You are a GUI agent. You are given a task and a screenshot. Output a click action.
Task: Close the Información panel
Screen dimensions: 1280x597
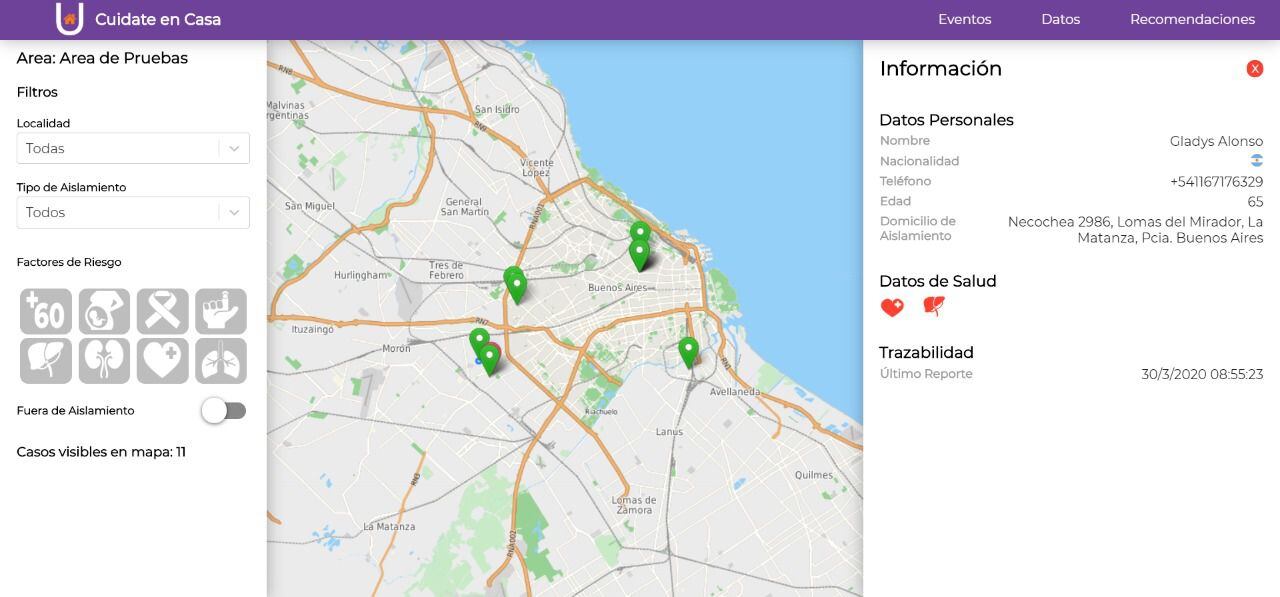1254,69
